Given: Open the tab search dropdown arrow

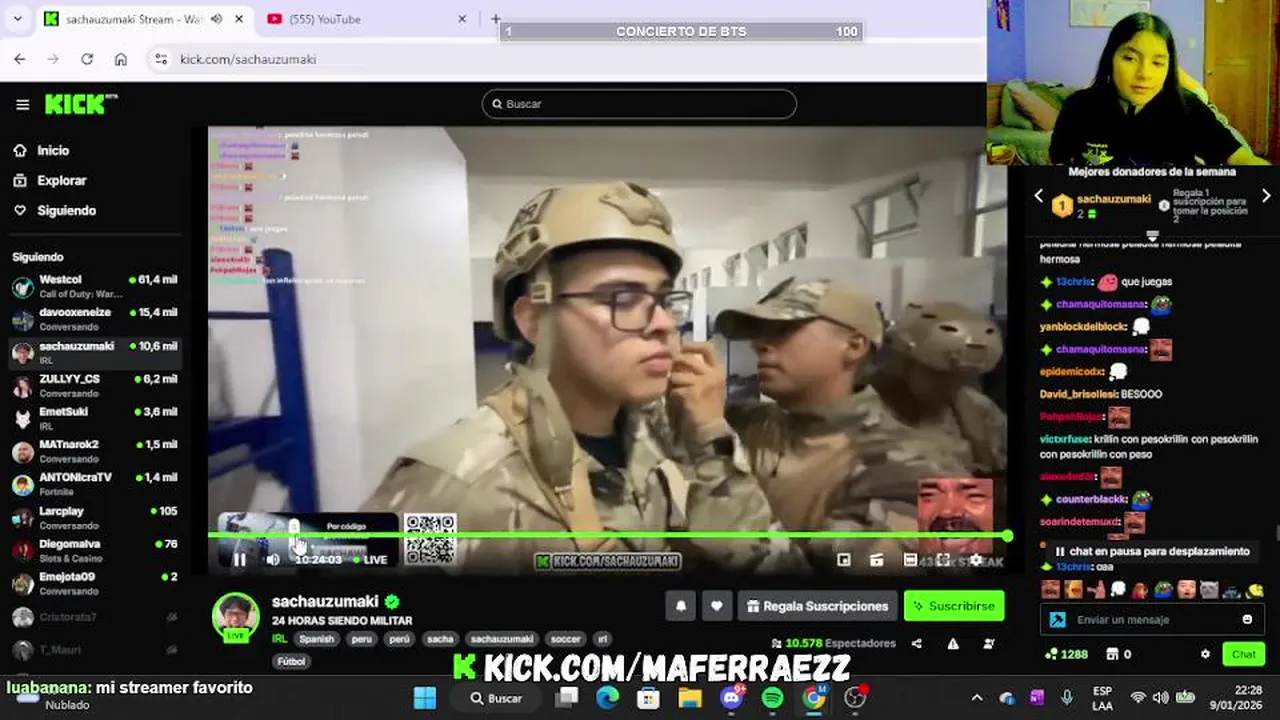Looking at the screenshot, I should 17,19.
